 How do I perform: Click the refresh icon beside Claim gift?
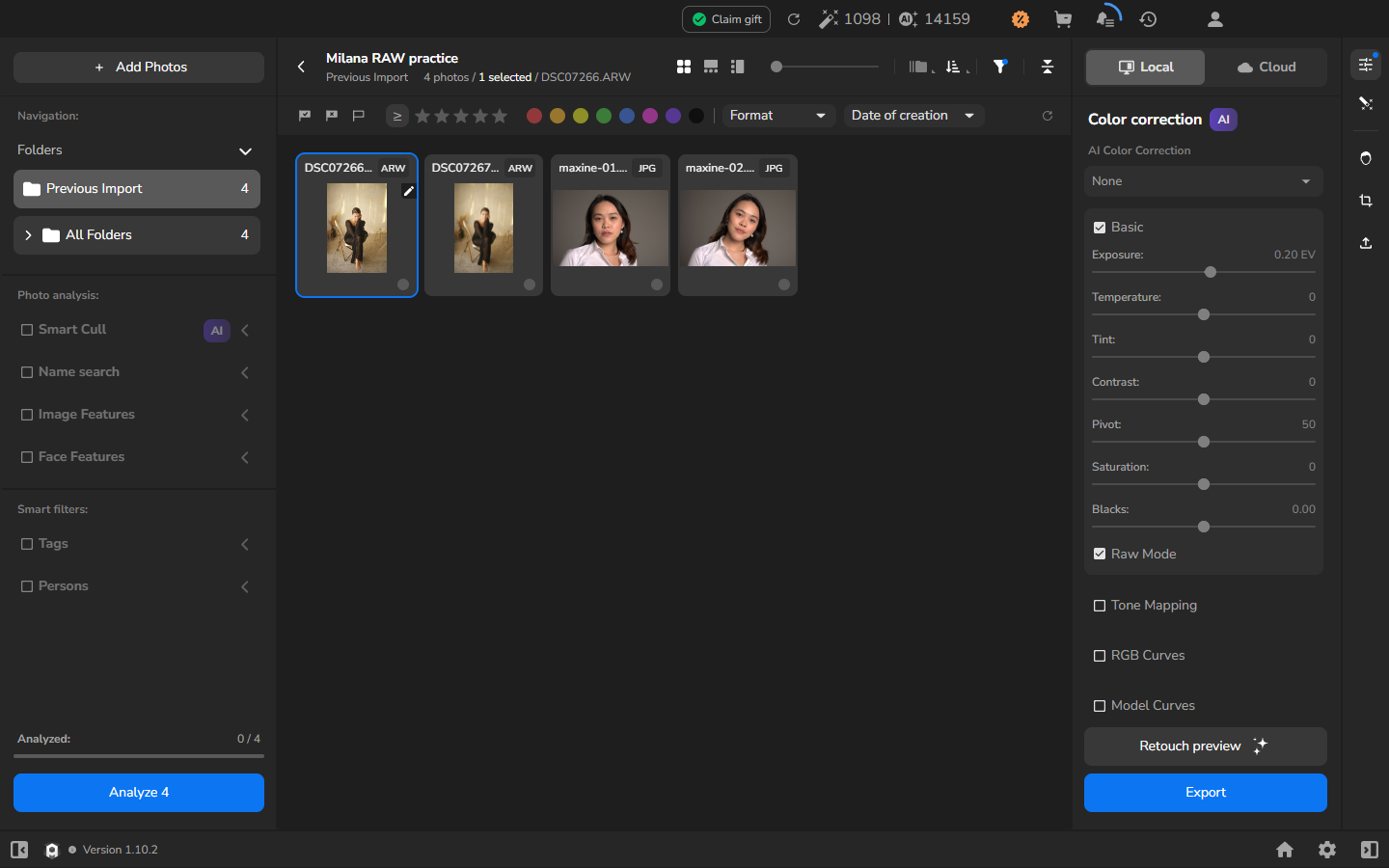click(x=794, y=19)
